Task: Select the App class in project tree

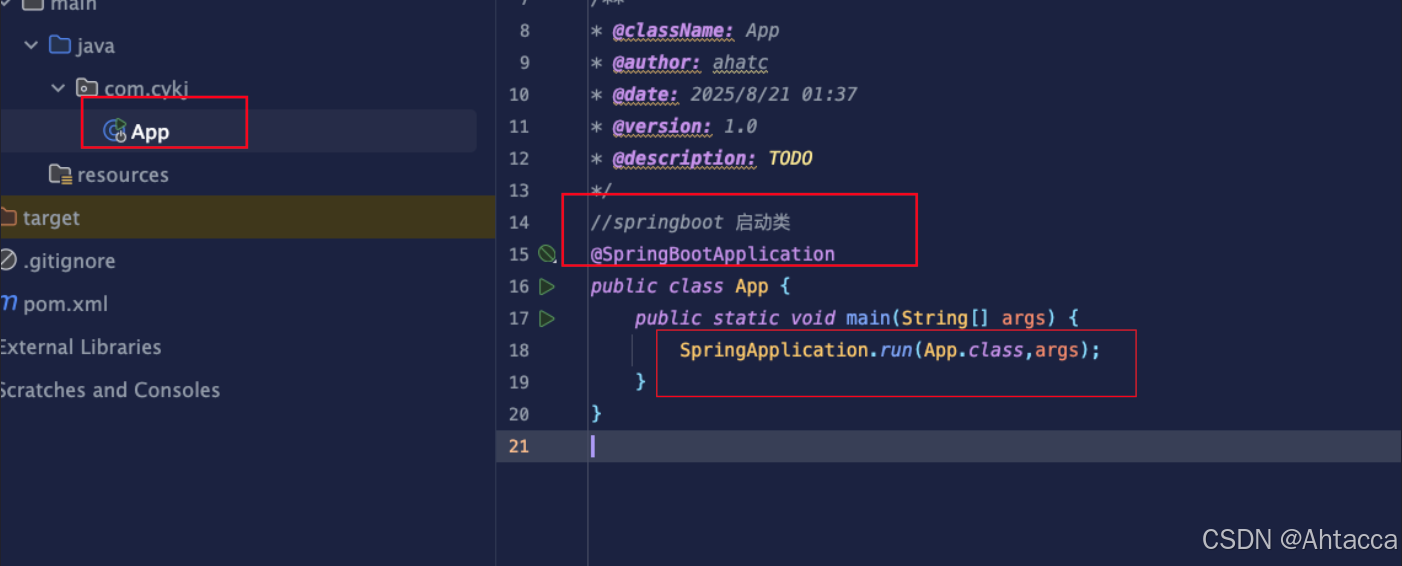Action: pos(238,131)
